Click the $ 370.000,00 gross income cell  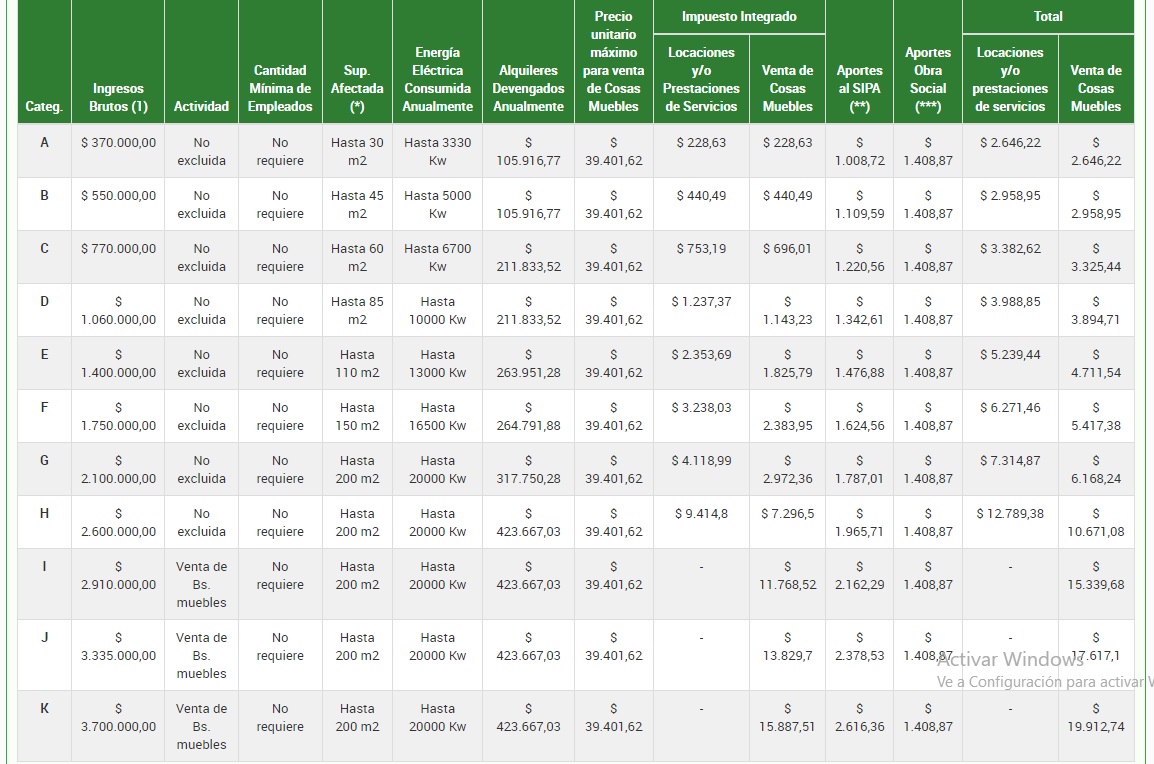tap(118, 143)
